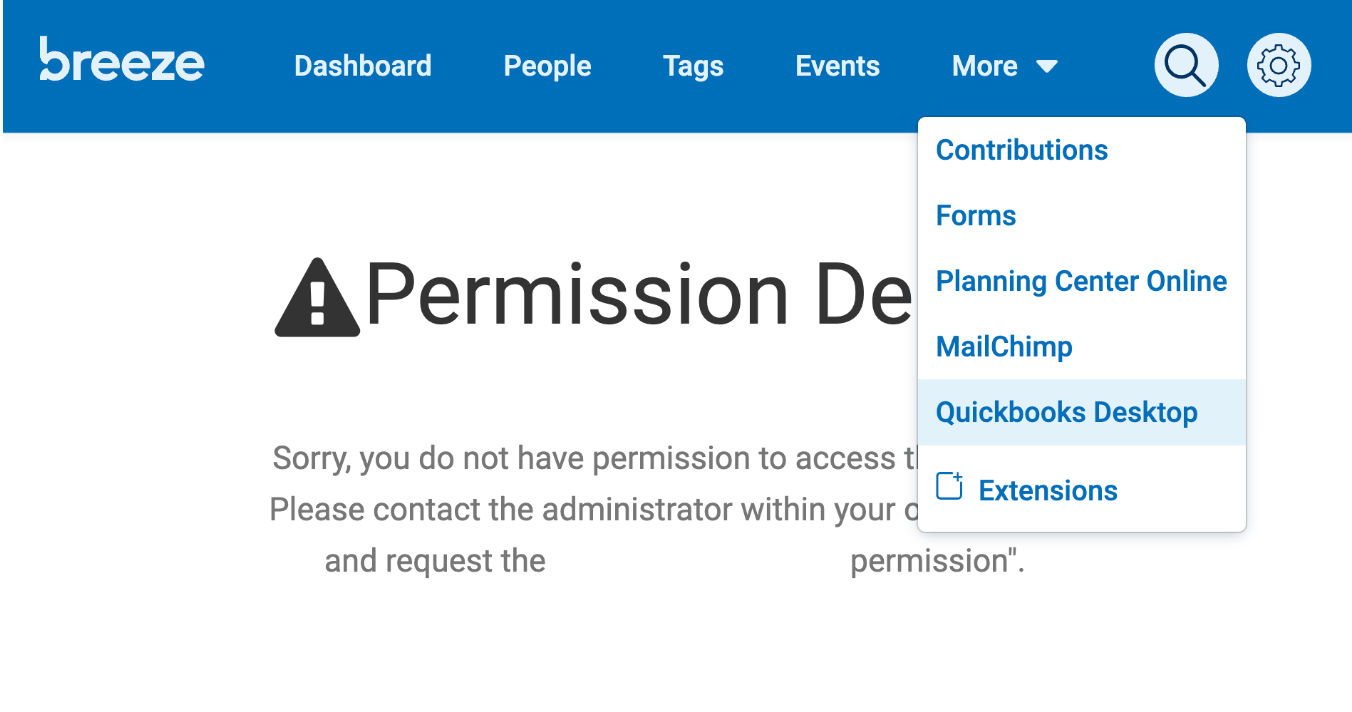Open the search magnifier icon

pos(1186,65)
